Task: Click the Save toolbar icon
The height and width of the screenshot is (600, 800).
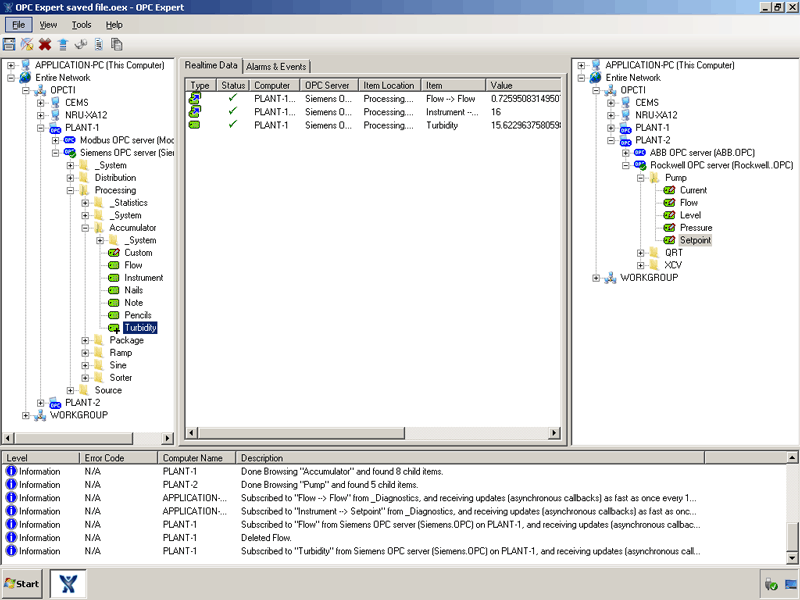Action: tap(9, 44)
